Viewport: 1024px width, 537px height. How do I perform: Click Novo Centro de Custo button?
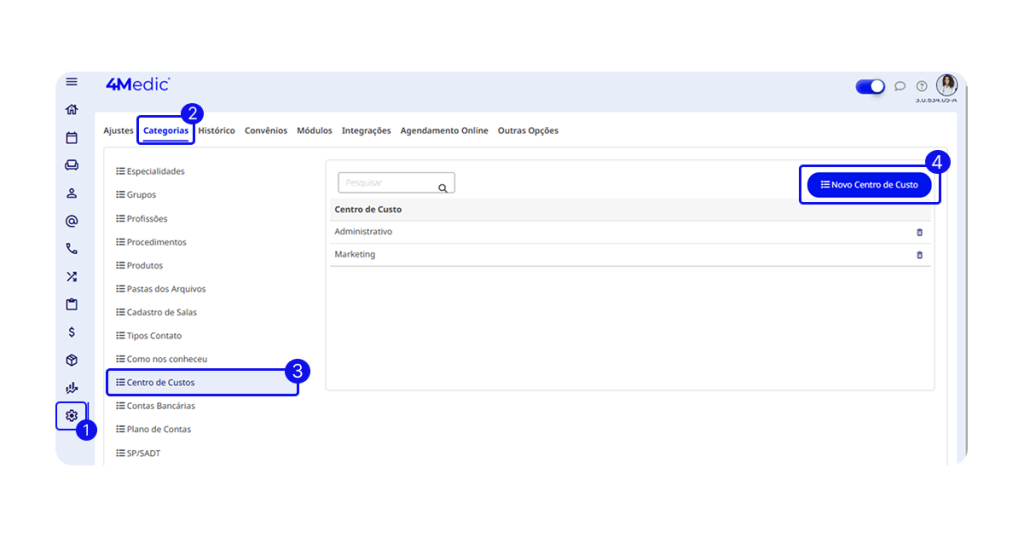(869, 185)
